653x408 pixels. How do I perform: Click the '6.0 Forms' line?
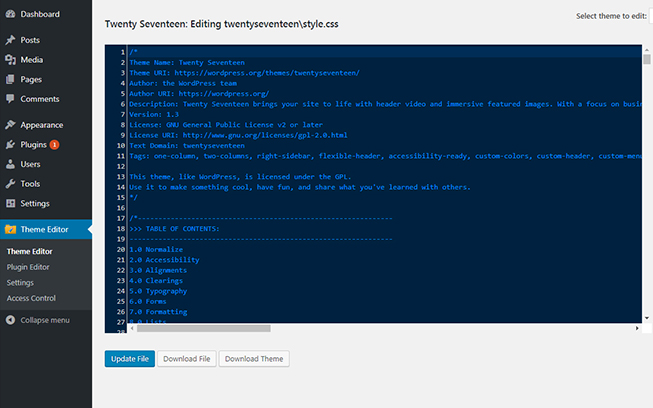pyautogui.click(x=148, y=301)
